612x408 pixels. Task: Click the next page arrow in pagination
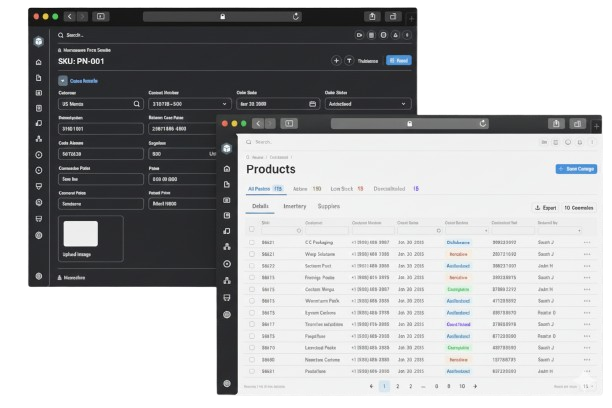tap(475, 386)
